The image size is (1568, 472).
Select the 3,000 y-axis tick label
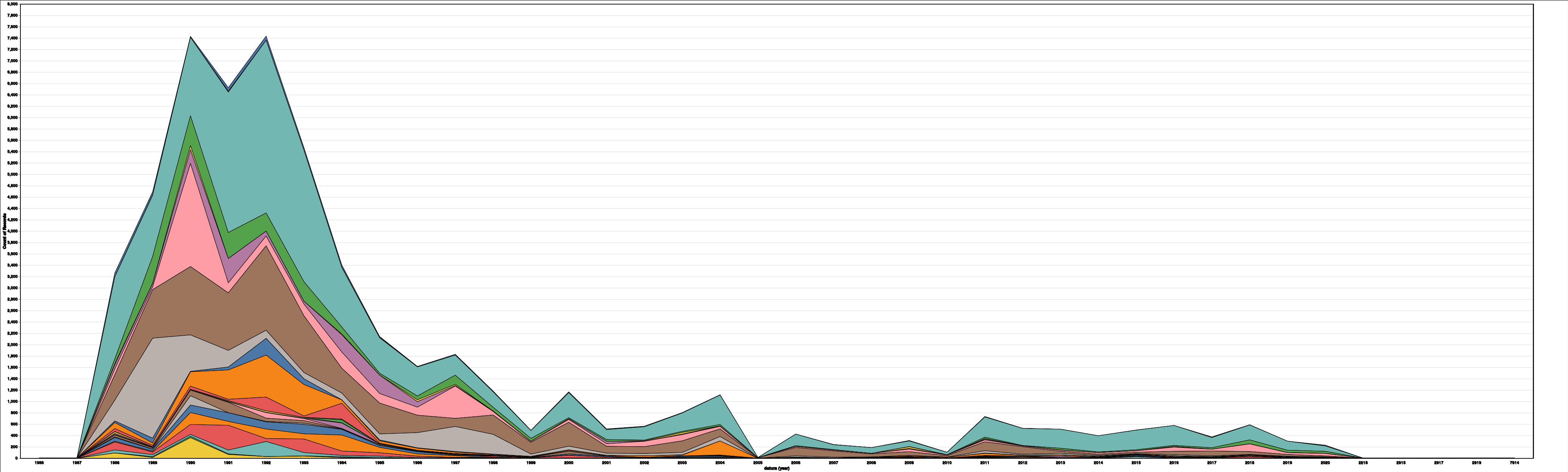(x=12, y=288)
